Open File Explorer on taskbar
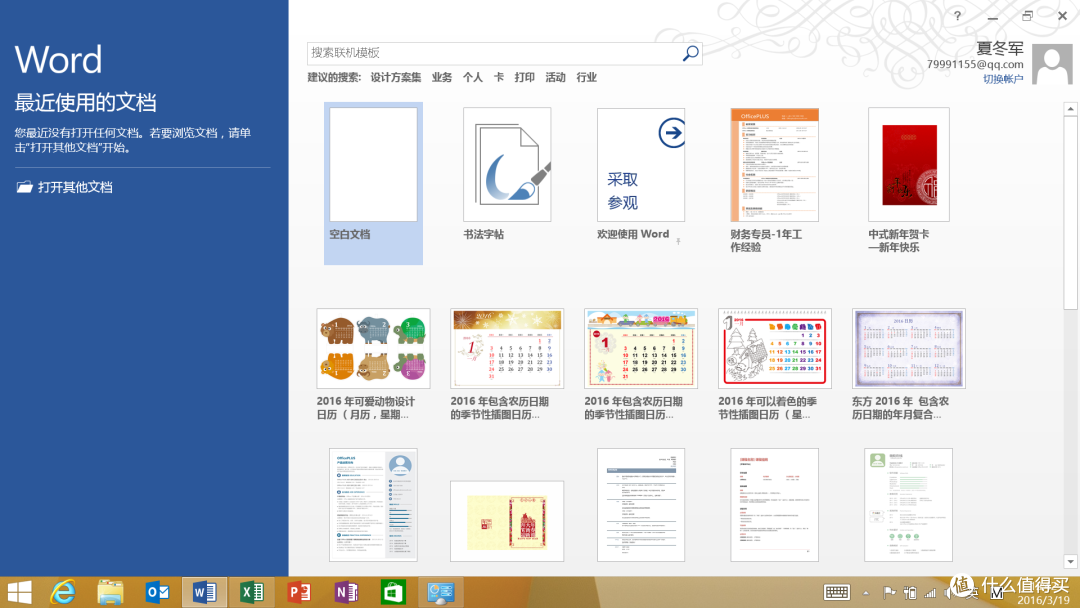The width and height of the screenshot is (1080, 608). 110,592
